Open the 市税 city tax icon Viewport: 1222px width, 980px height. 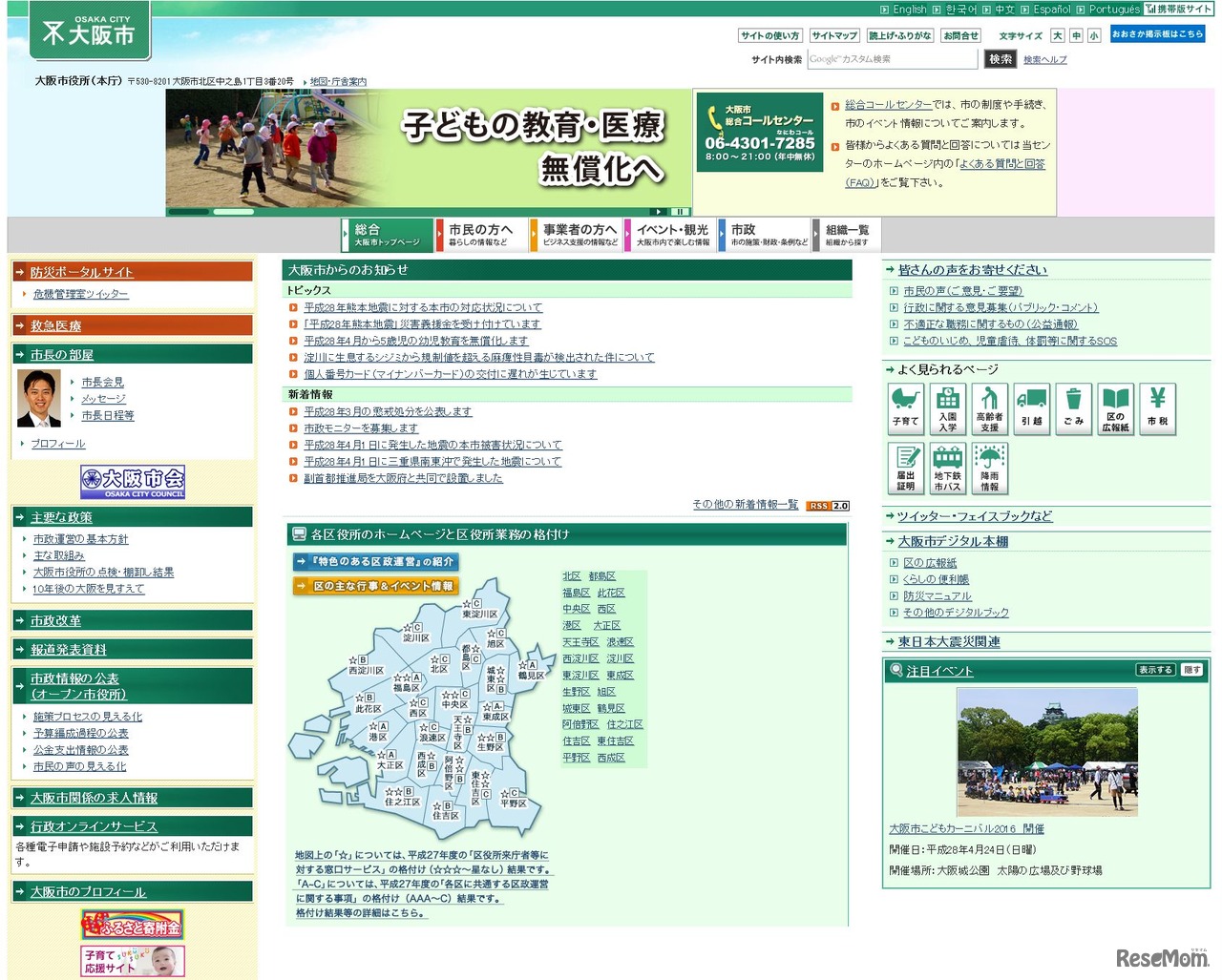[1157, 408]
